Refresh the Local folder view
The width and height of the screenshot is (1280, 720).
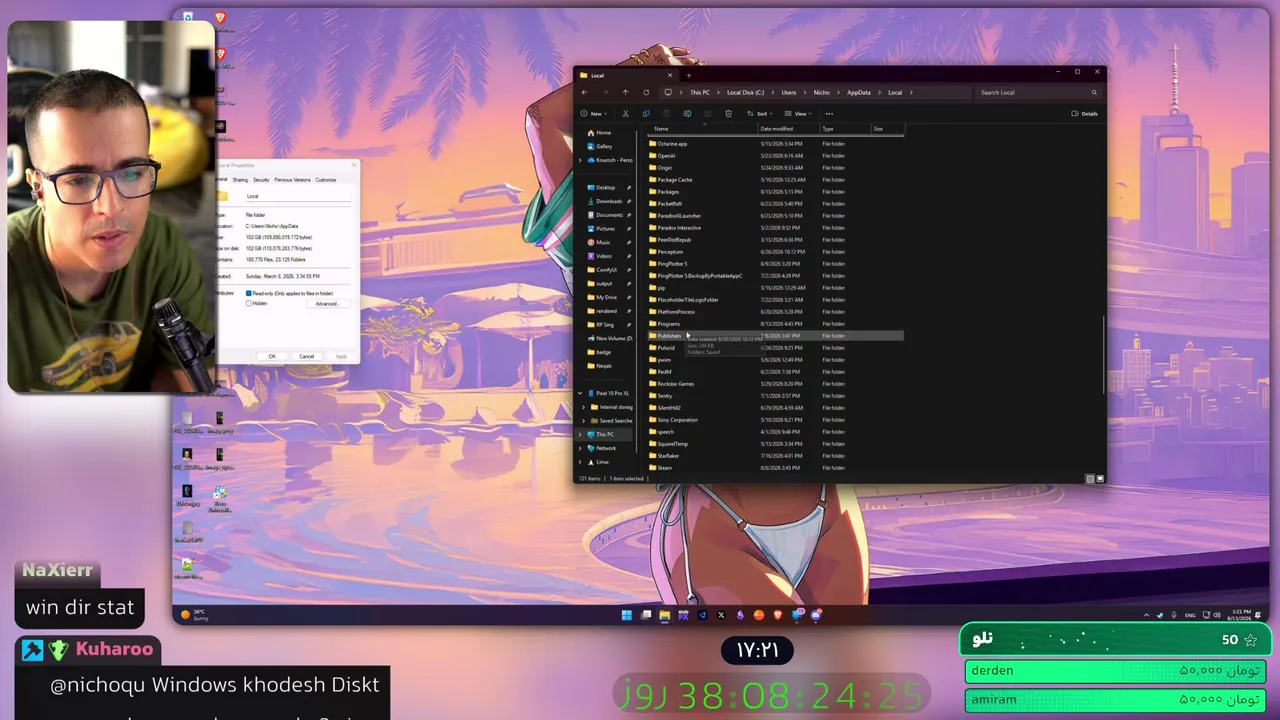pos(646,92)
